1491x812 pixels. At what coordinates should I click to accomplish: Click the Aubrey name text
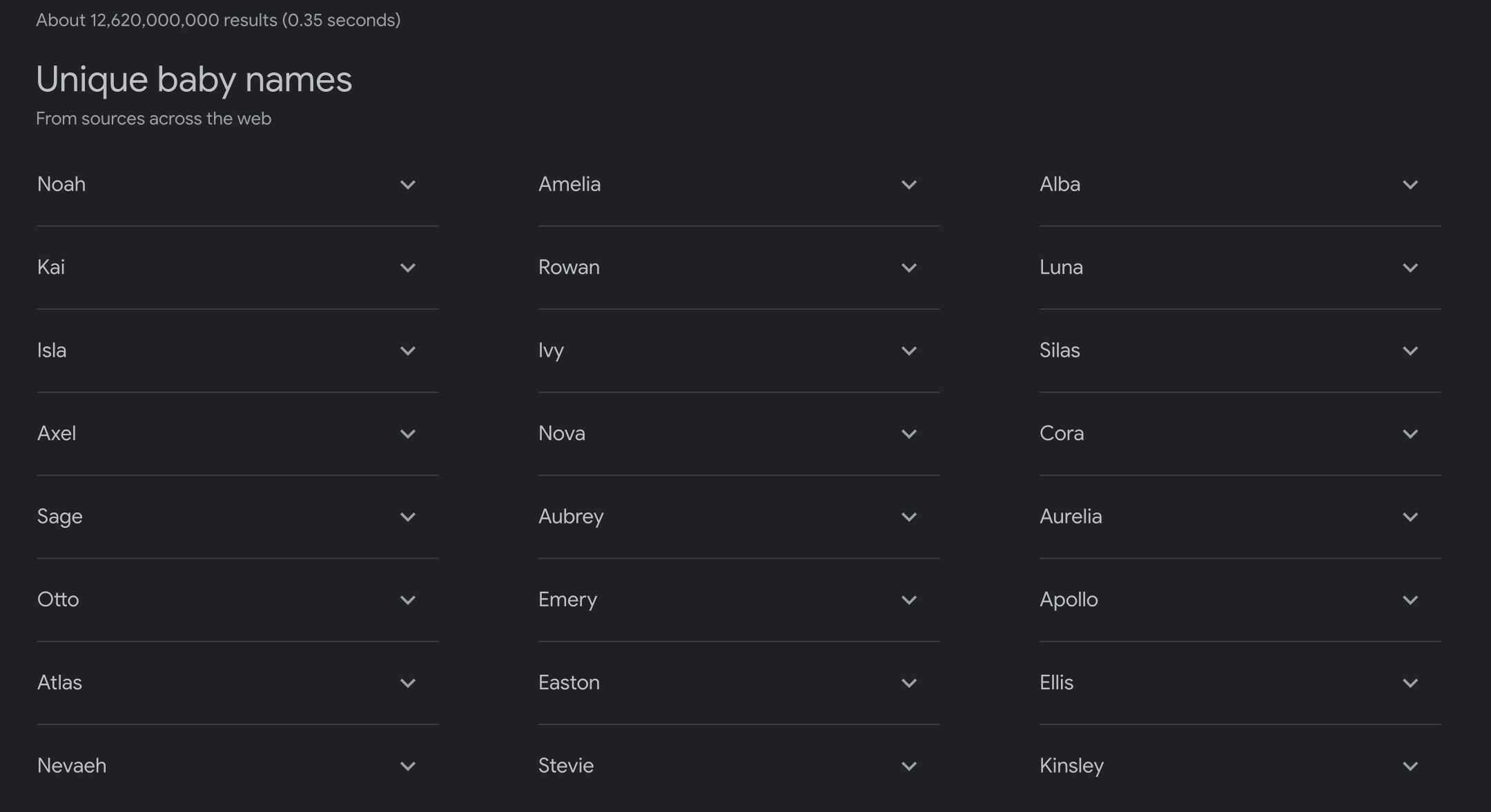tap(571, 517)
